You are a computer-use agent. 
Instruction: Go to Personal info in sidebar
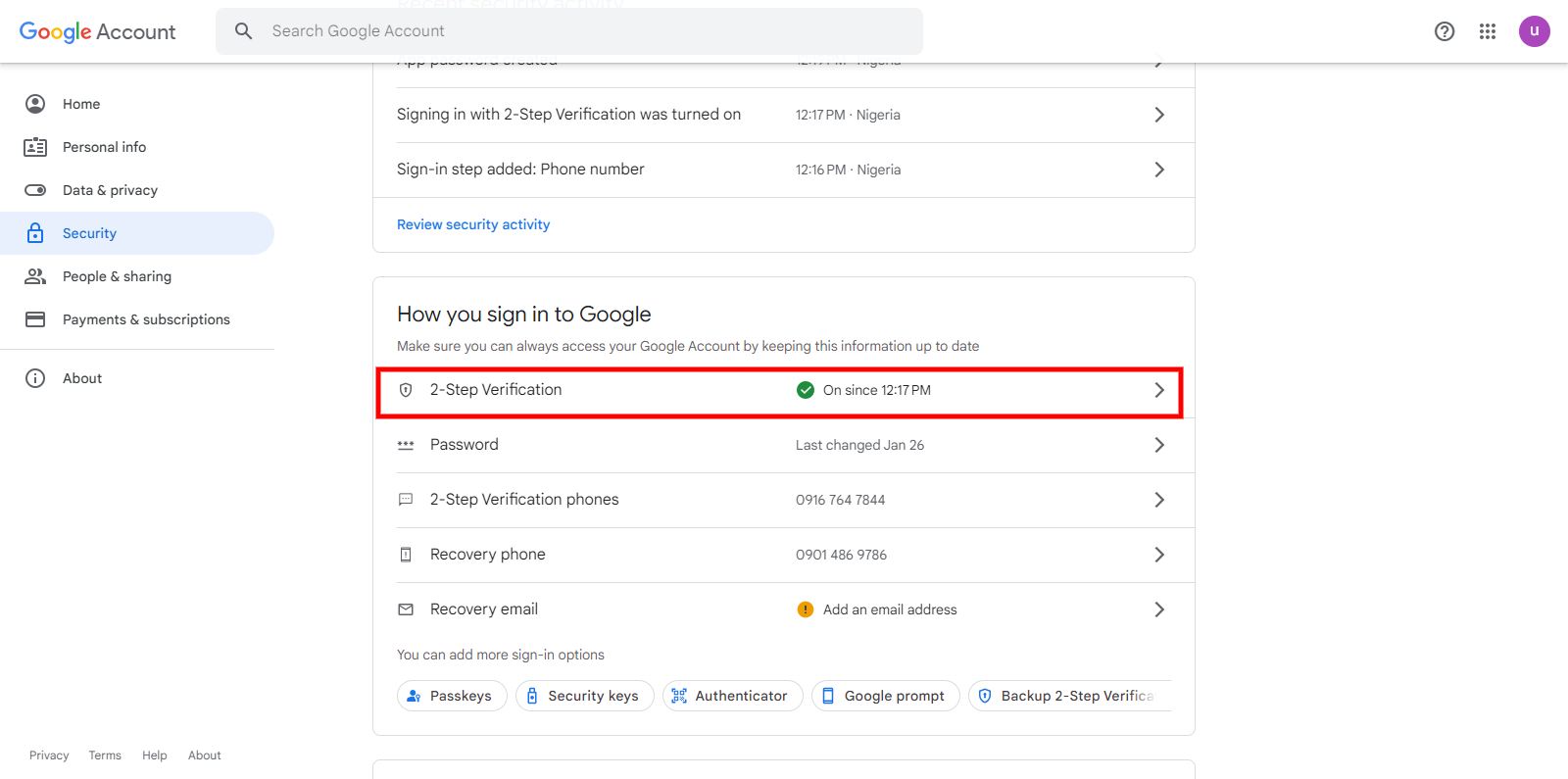click(x=104, y=147)
